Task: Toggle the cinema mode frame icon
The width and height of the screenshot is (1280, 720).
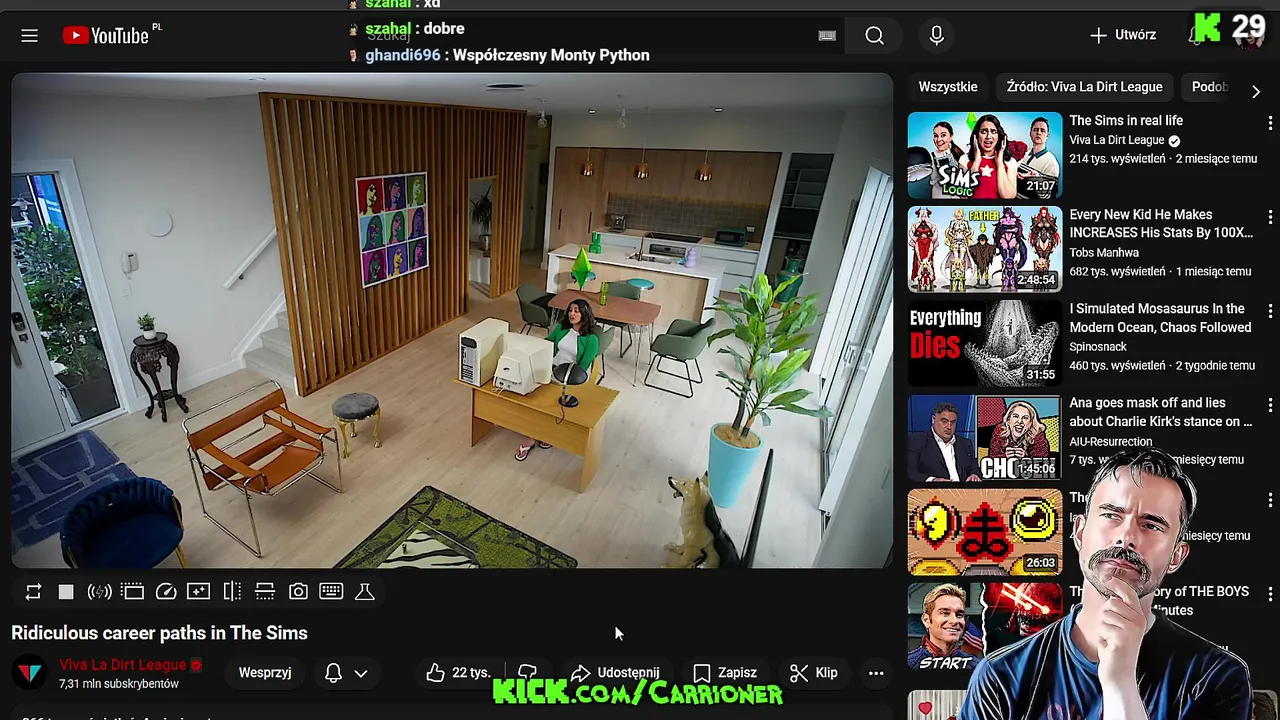Action: tap(132, 592)
